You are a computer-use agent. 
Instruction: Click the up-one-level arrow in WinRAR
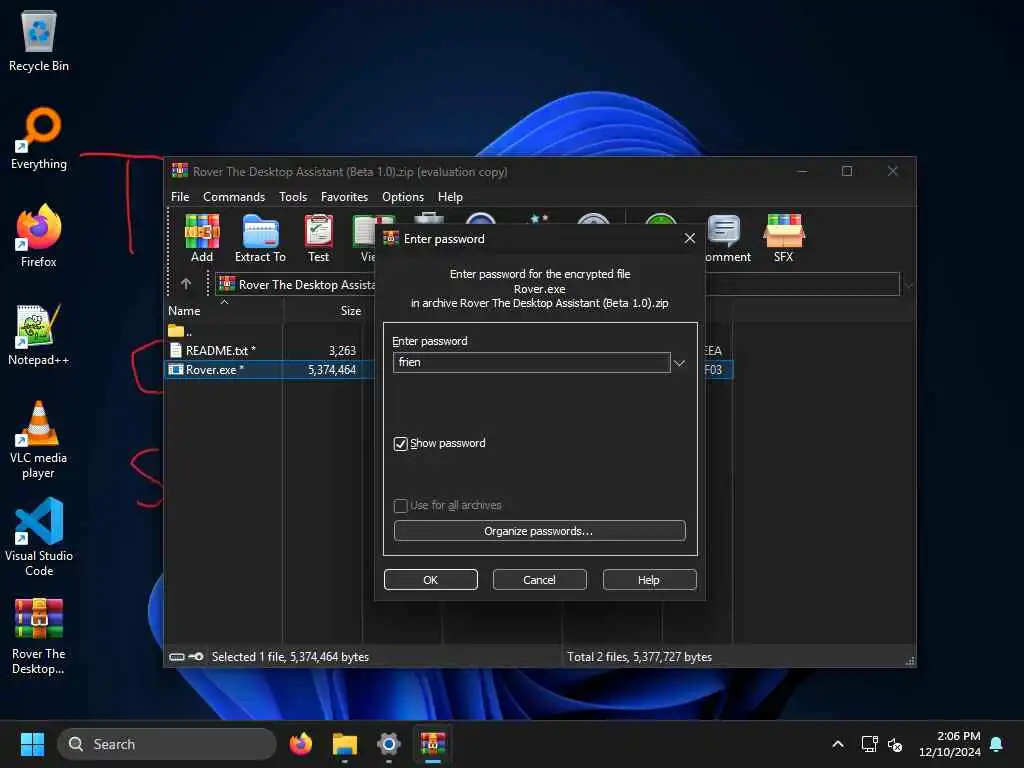coord(186,284)
